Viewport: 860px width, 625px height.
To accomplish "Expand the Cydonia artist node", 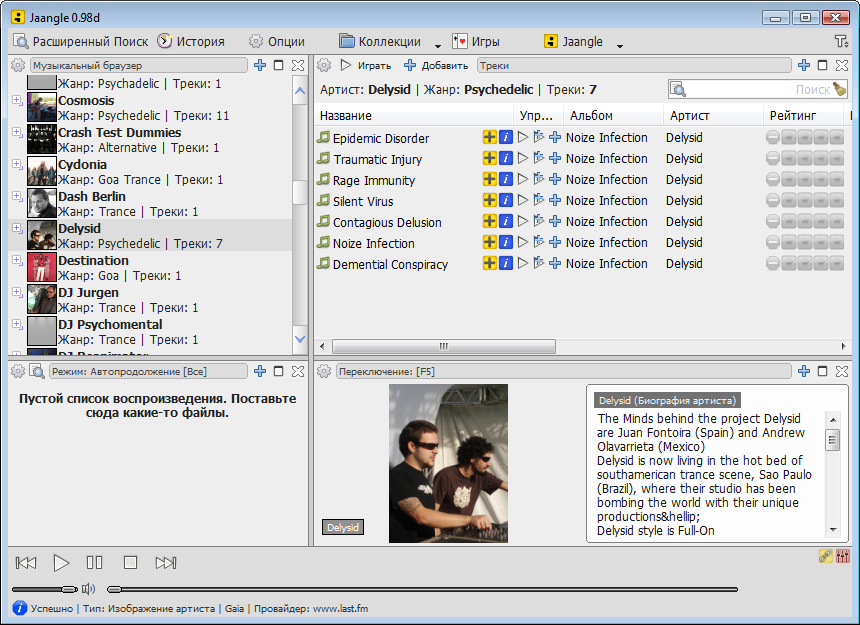I will pyautogui.click(x=17, y=163).
